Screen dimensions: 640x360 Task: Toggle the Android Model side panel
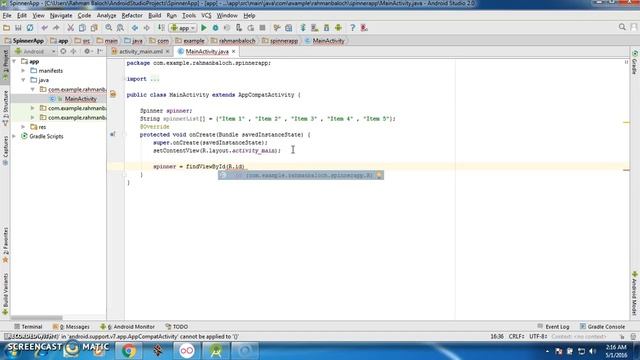[x=635, y=293]
